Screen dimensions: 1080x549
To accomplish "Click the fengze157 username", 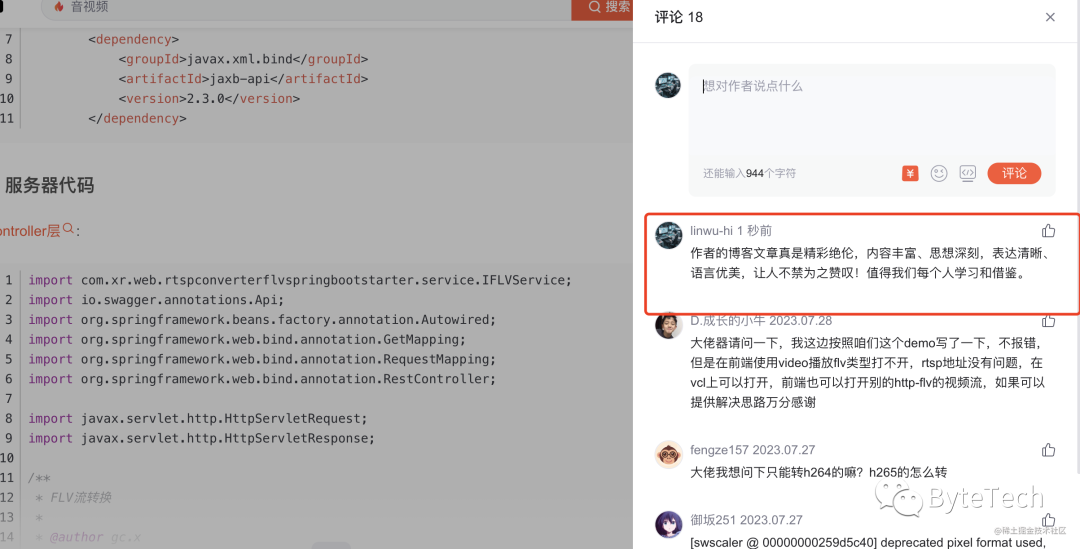I will pos(719,450).
